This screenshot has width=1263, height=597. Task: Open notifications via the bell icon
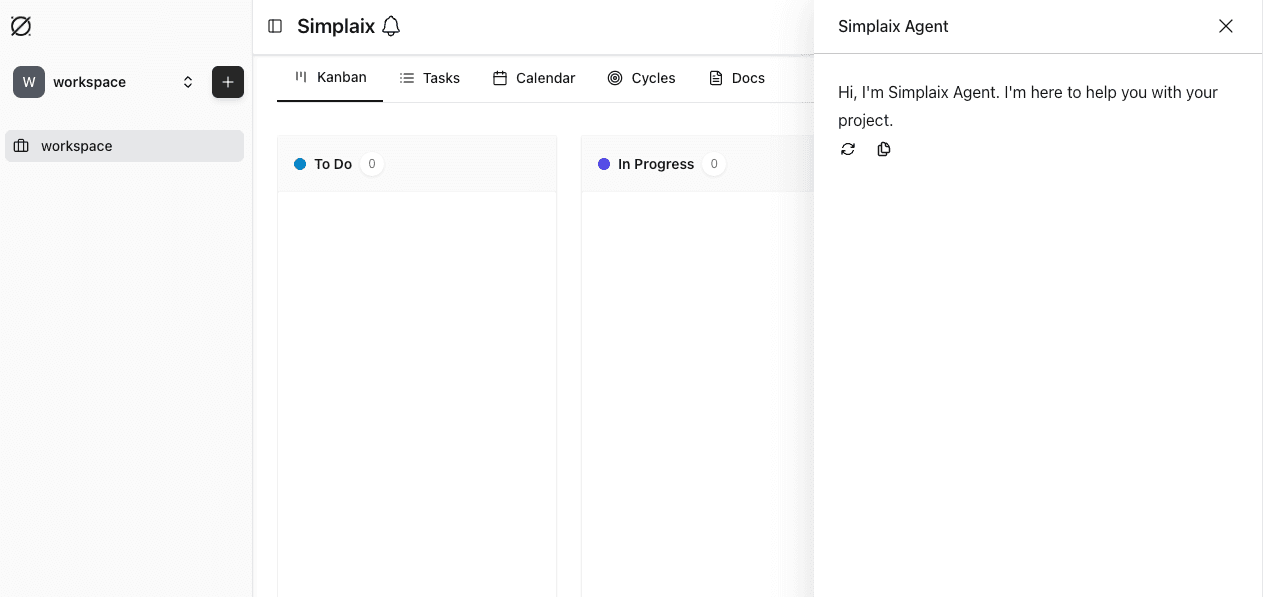coord(390,26)
